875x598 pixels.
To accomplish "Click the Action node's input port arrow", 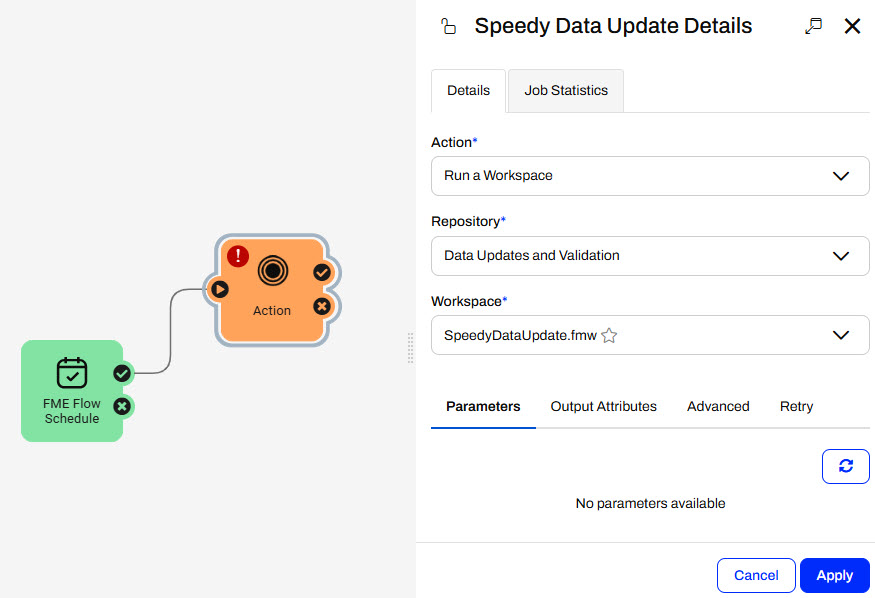I will (x=219, y=290).
